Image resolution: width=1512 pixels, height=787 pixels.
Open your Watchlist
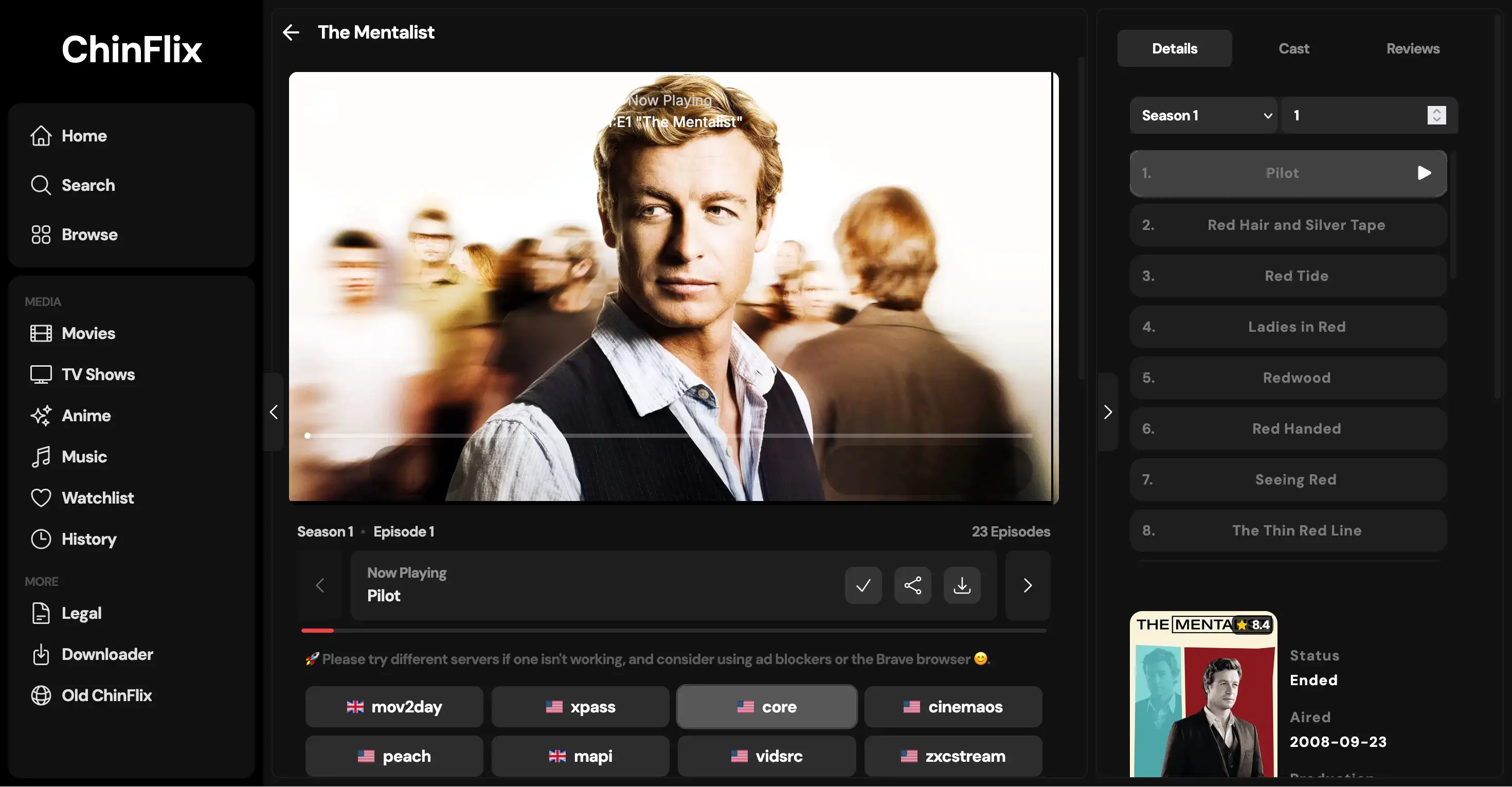tap(132, 498)
